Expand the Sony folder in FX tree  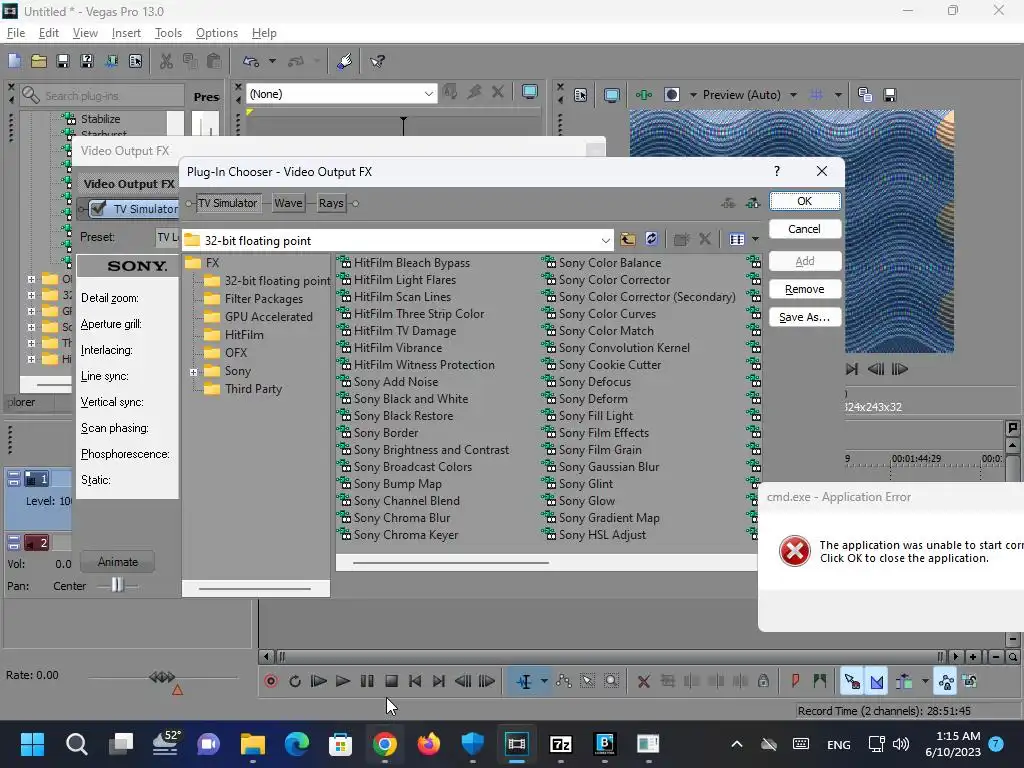click(193, 372)
